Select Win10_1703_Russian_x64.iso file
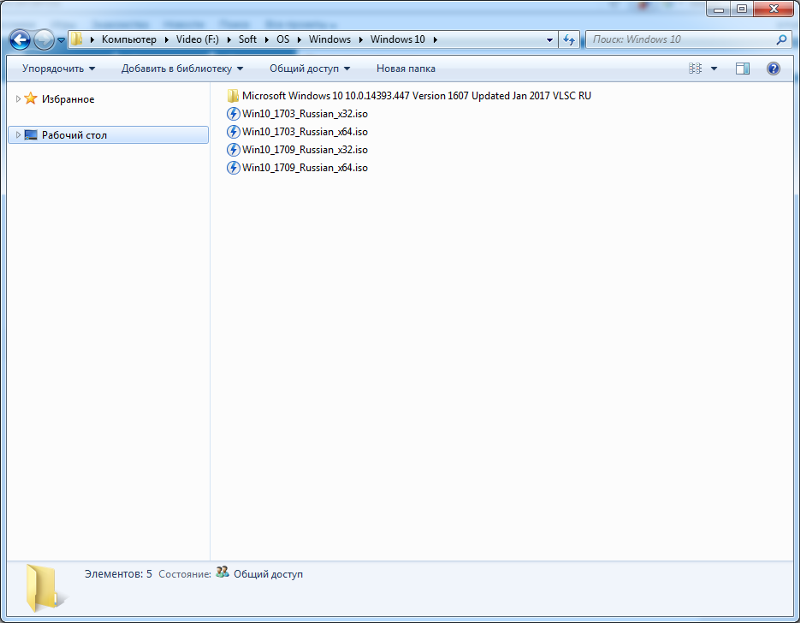 pyautogui.click(x=305, y=132)
